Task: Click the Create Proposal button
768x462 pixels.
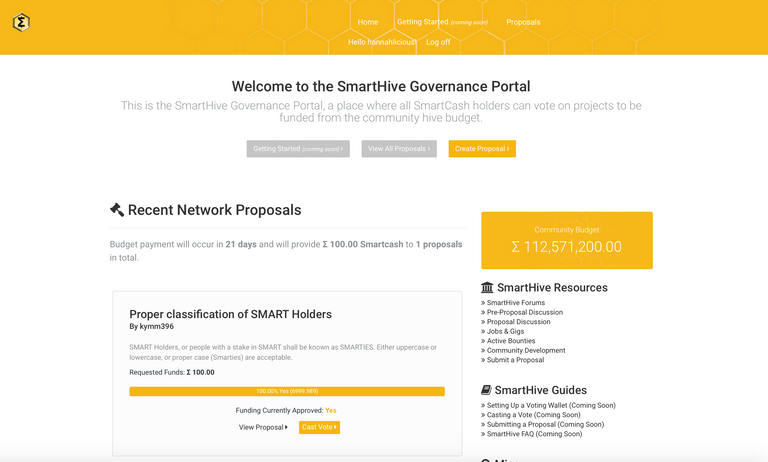Action: pyautogui.click(x=482, y=149)
